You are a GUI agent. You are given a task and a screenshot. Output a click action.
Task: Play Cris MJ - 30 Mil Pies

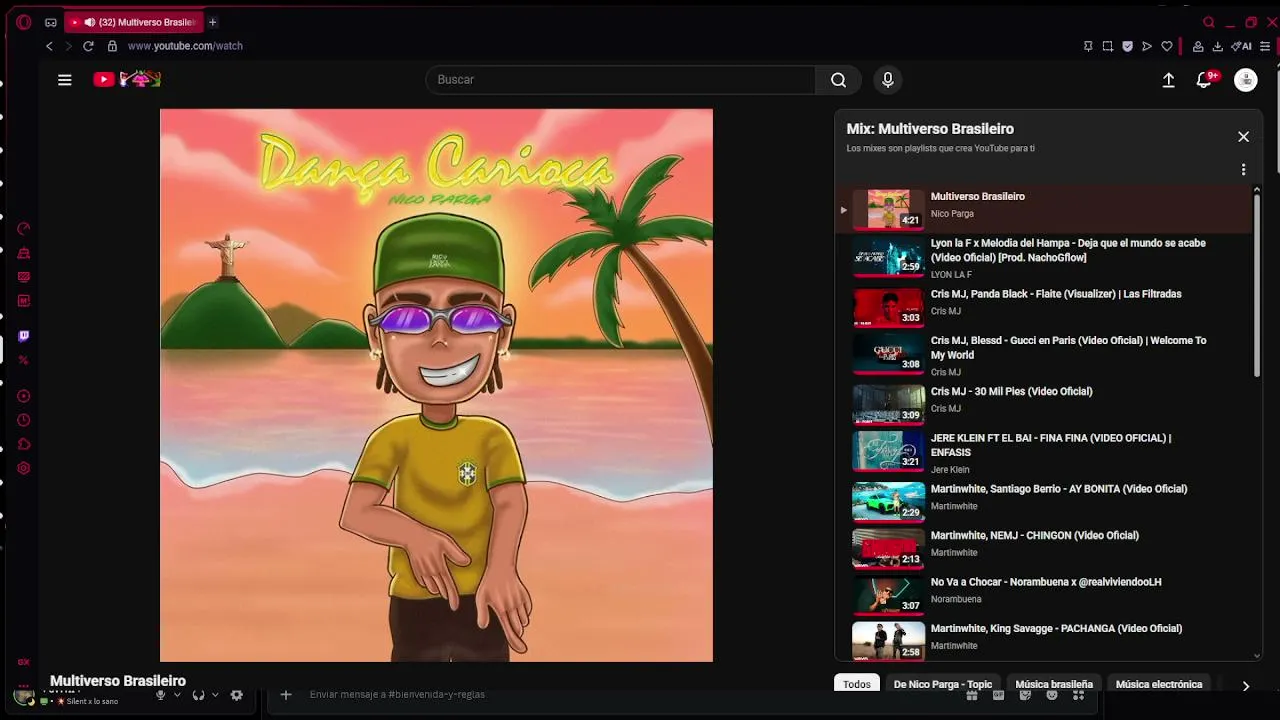pos(1042,404)
